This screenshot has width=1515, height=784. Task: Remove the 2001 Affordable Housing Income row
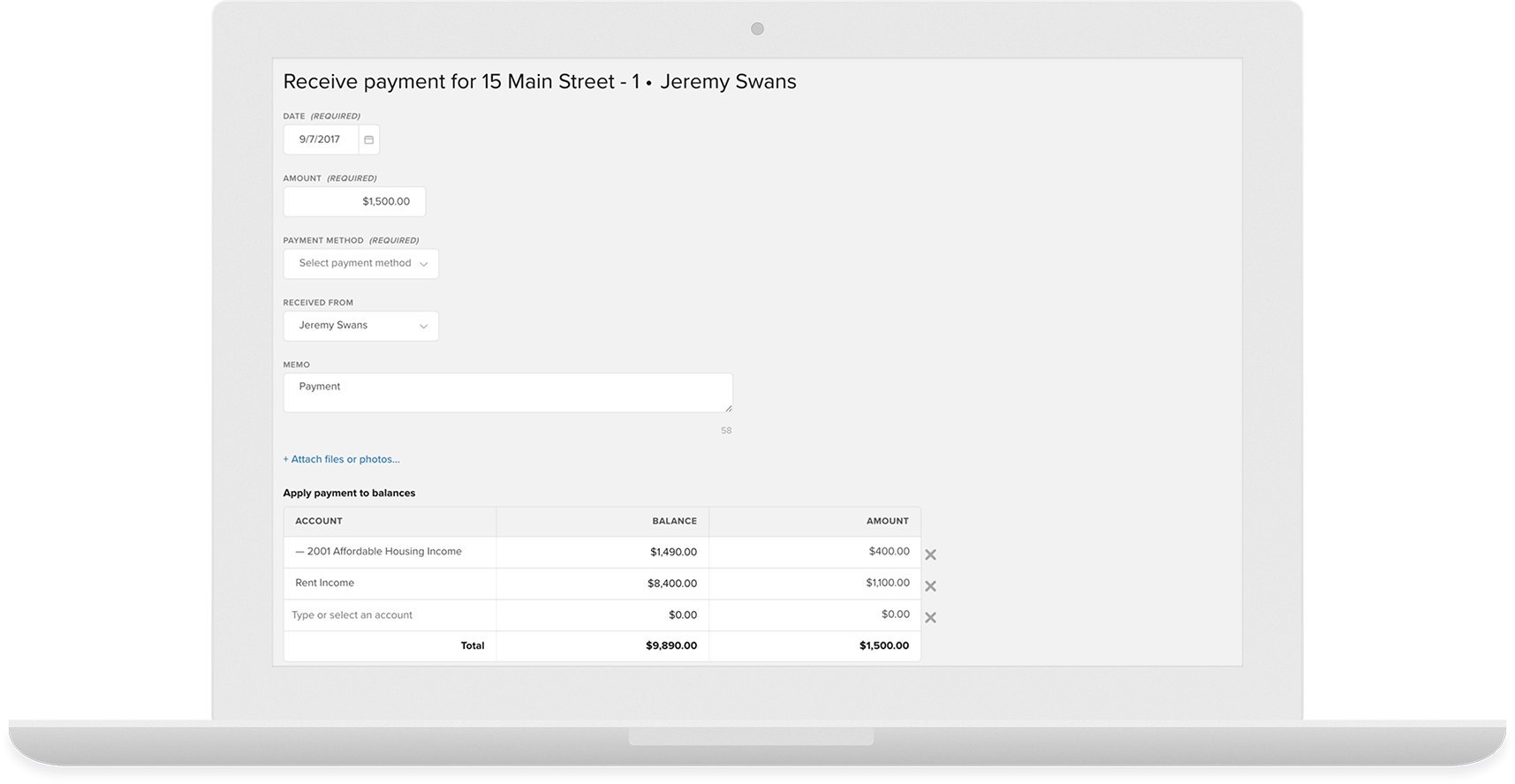930,554
